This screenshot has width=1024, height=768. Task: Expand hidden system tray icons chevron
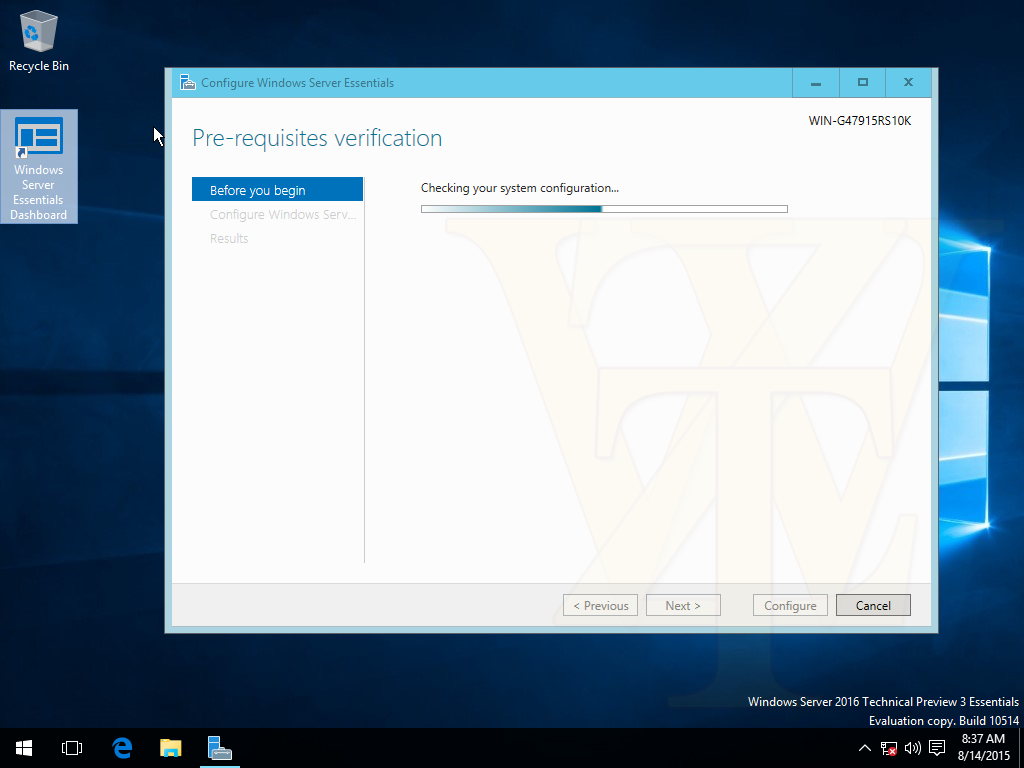point(865,748)
